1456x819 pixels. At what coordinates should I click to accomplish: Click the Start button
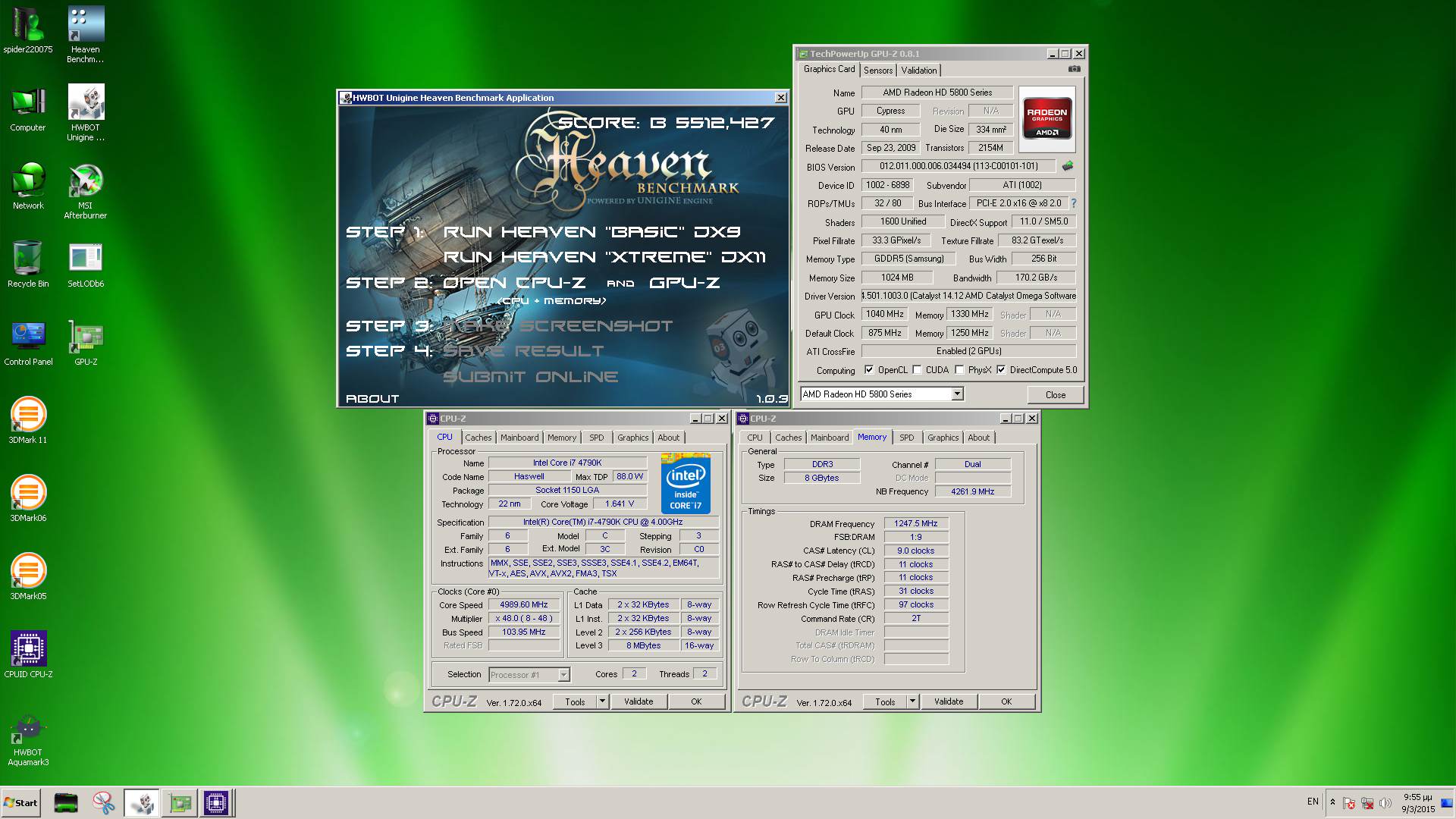(x=20, y=803)
